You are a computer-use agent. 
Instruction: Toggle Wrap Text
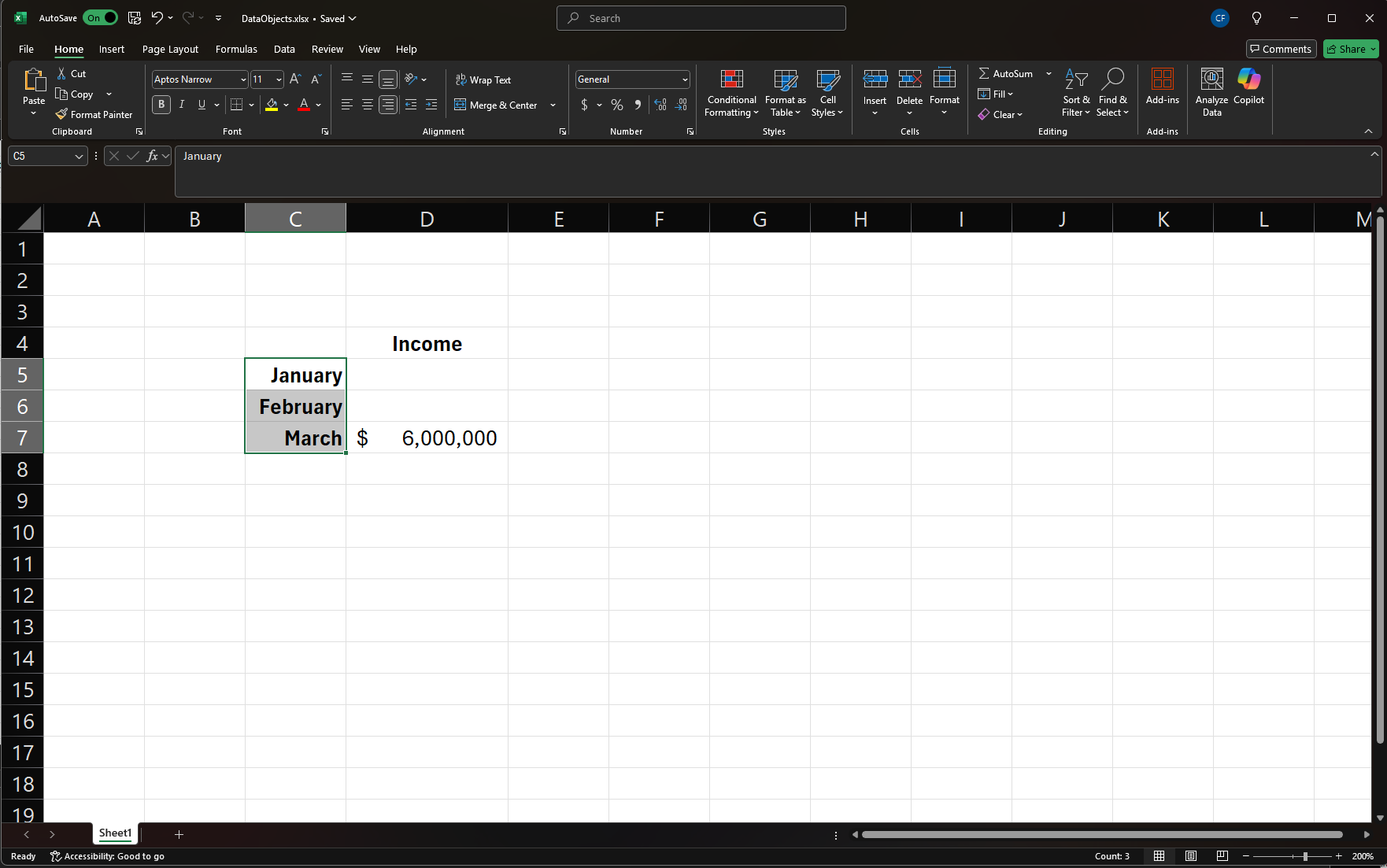click(483, 79)
